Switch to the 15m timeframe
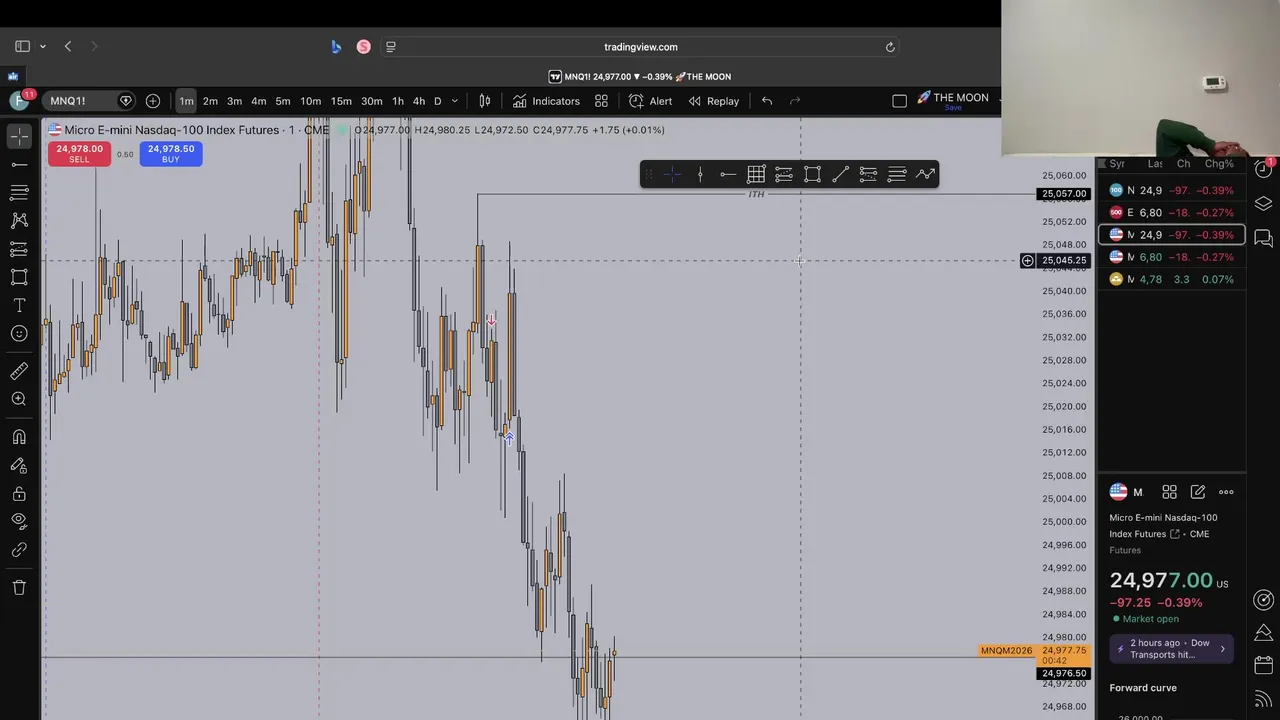1280x720 pixels. click(341, 101)
